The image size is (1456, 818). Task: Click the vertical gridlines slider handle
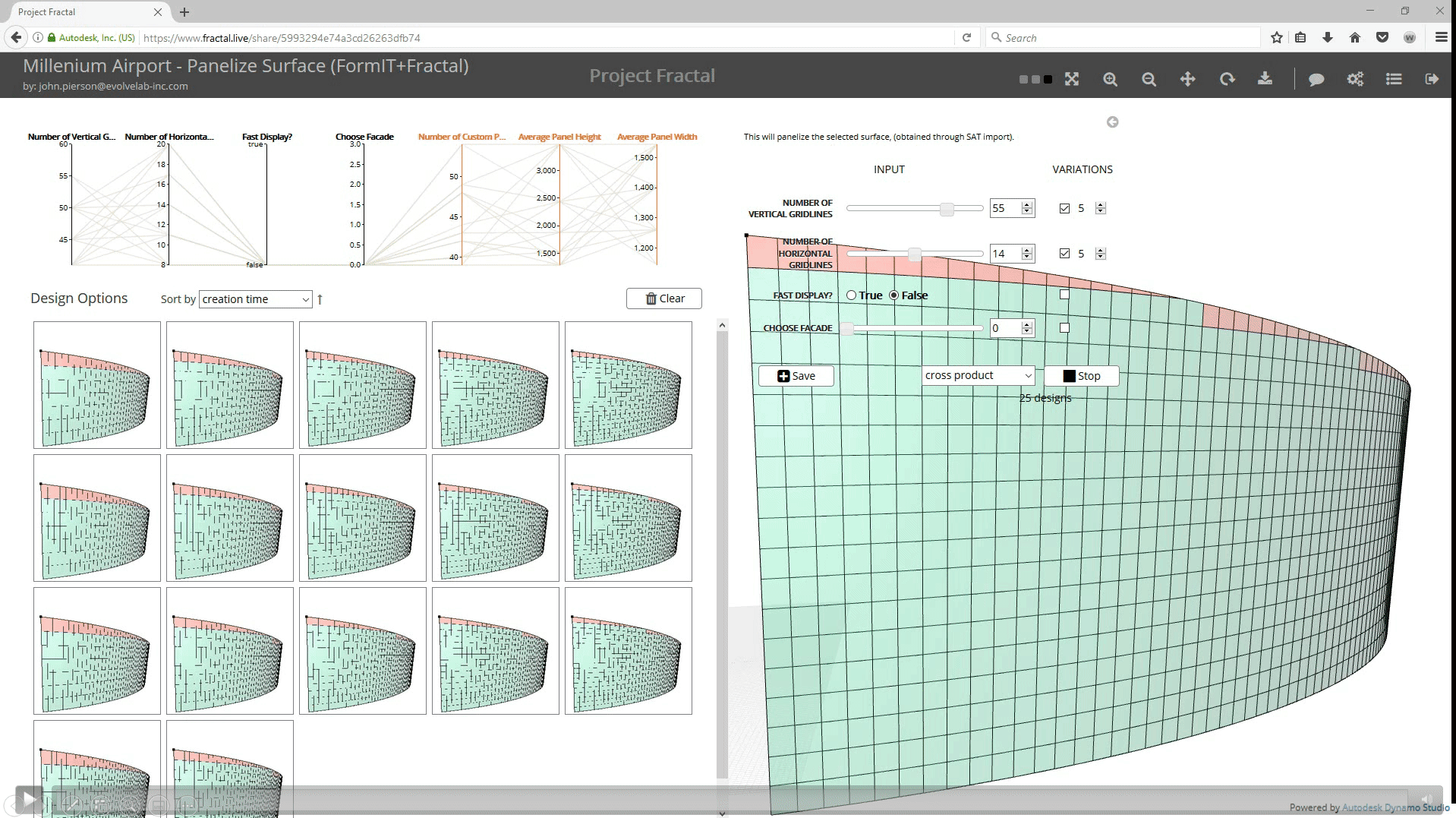pos(947,209)
